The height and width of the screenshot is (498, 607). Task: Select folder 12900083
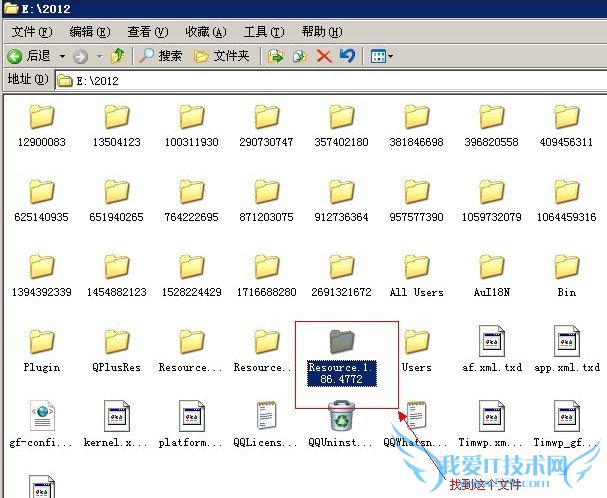pos(42,126)
